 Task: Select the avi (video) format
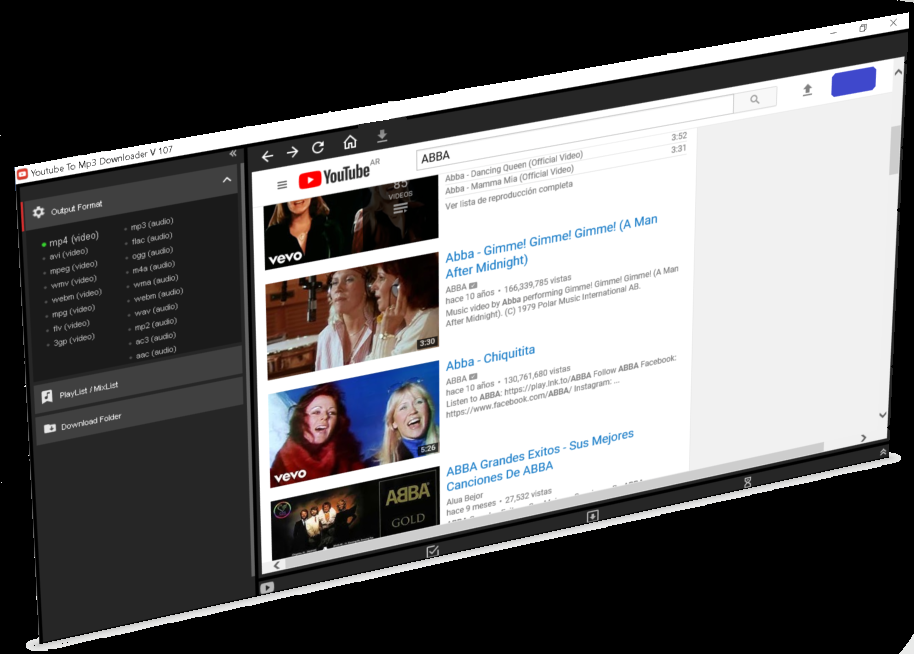pos(68,254)
